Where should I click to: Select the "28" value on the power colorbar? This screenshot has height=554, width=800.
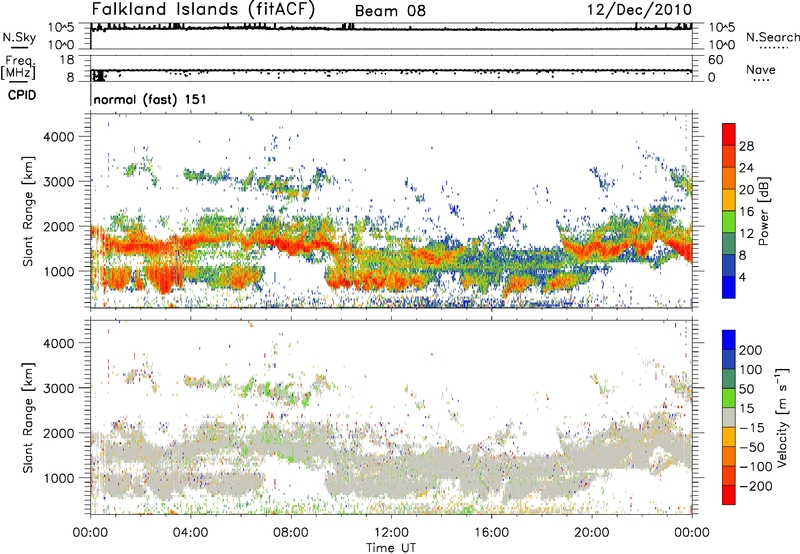click(746, 146)
